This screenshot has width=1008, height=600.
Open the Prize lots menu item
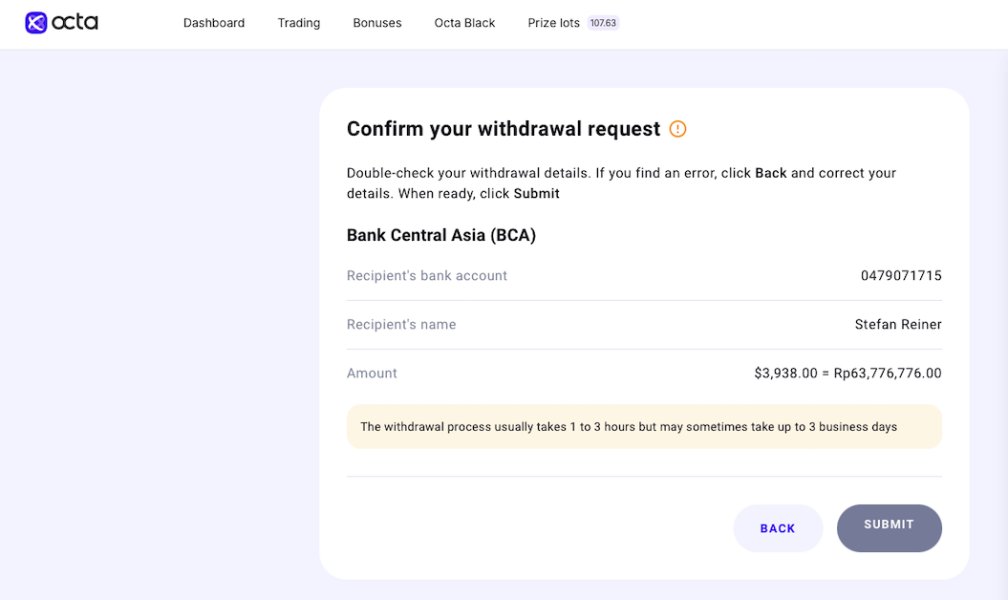coord(554,23)
